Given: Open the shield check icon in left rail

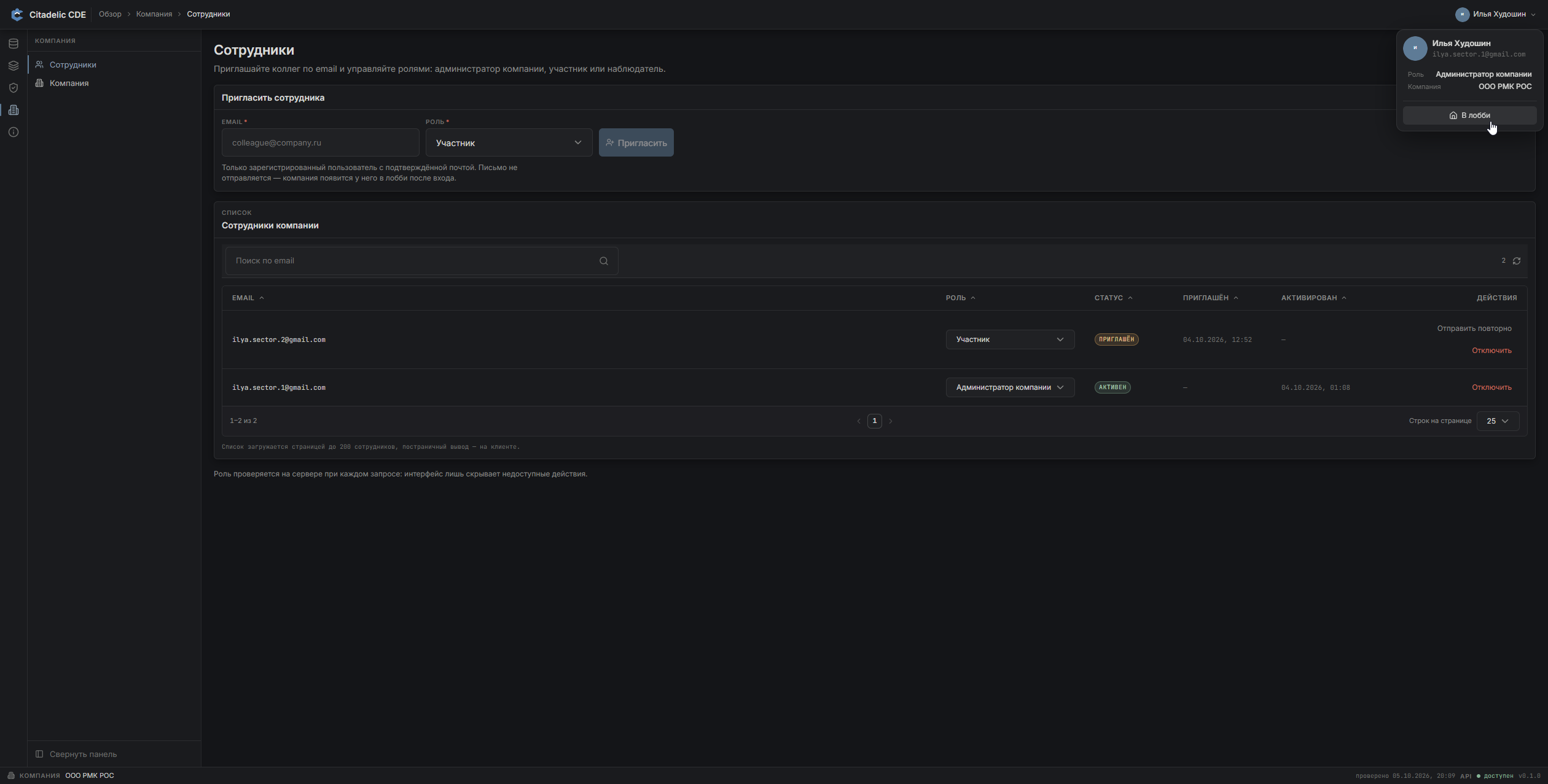Looking at the screenshot, I should click(x=14, y=88).
